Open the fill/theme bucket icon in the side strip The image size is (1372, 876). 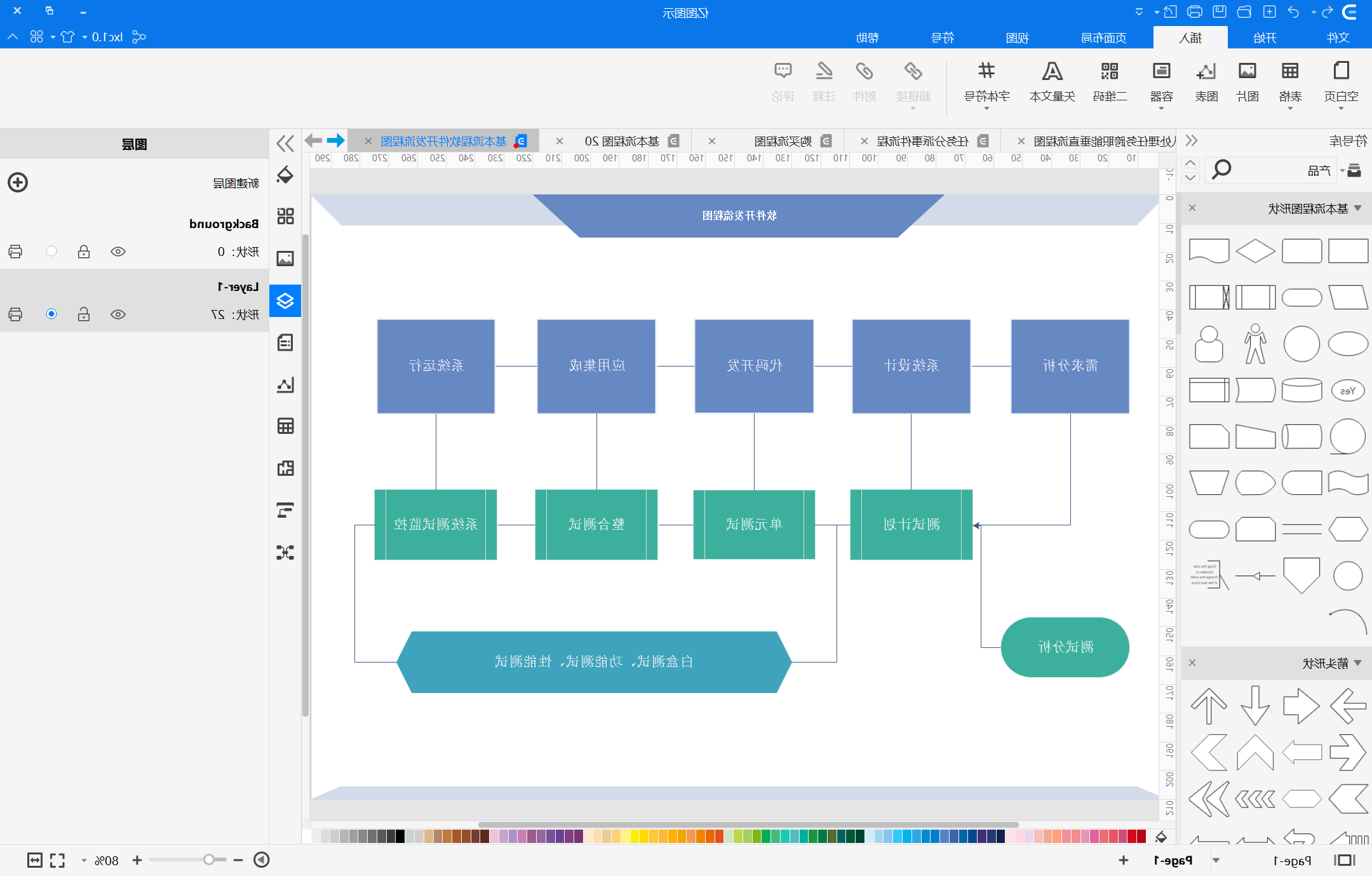pyautogui.click(x=285, y=175)
